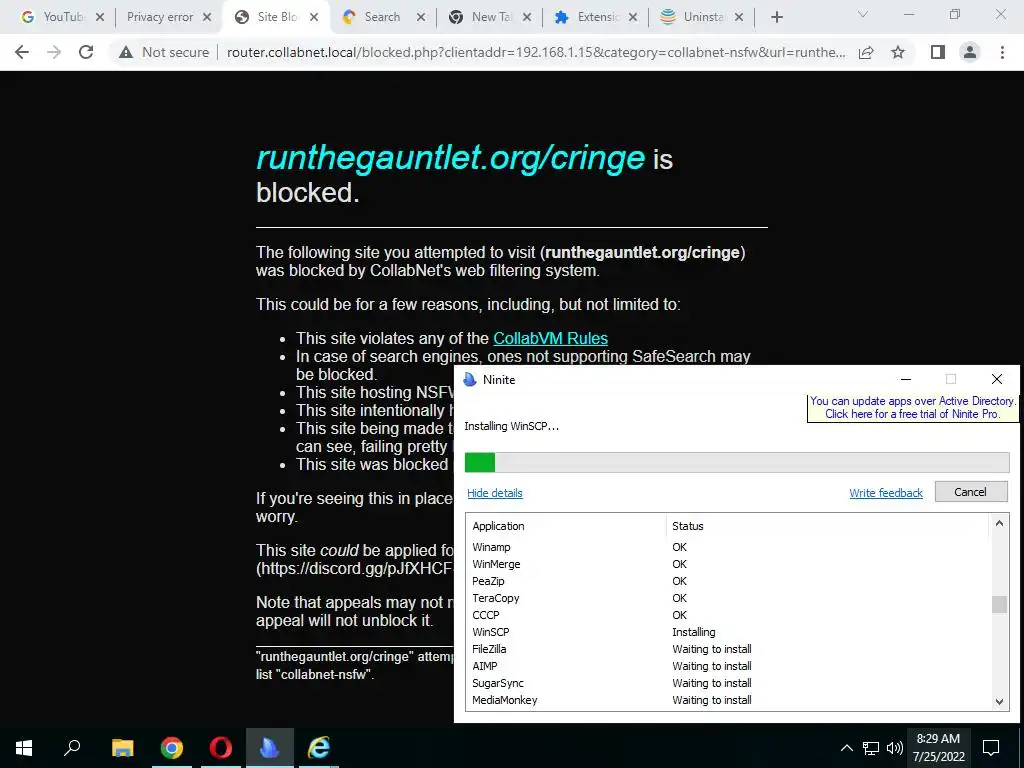Select the WinMerge row

tap(728, 564)
